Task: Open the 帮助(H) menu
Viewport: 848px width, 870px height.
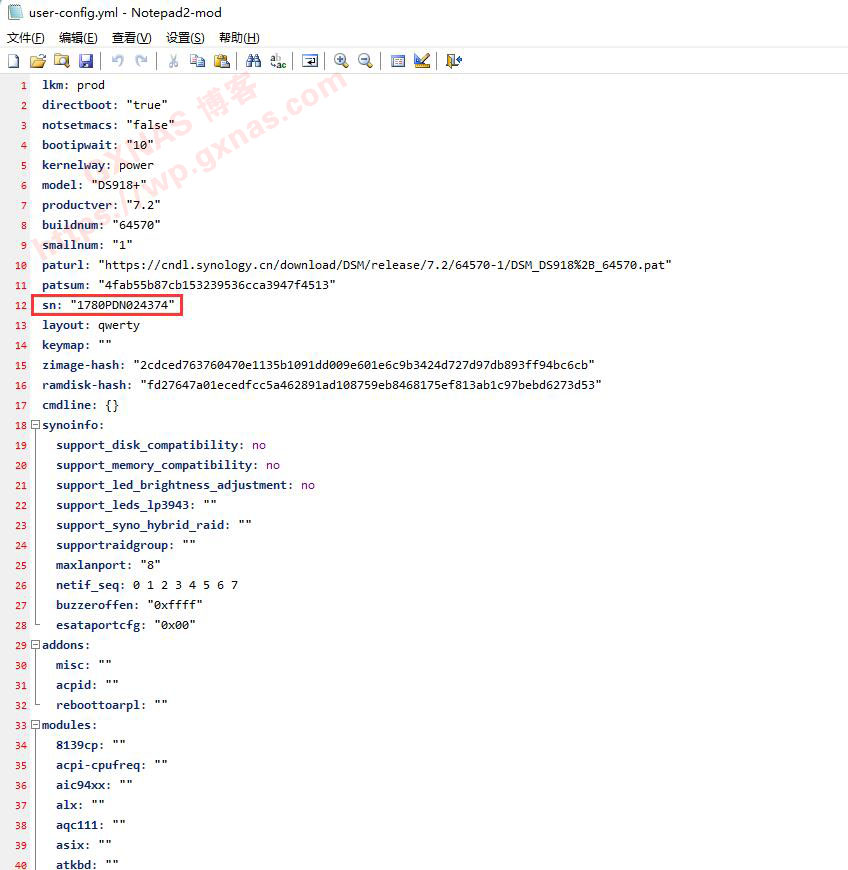Action: [x=239, y=38]
